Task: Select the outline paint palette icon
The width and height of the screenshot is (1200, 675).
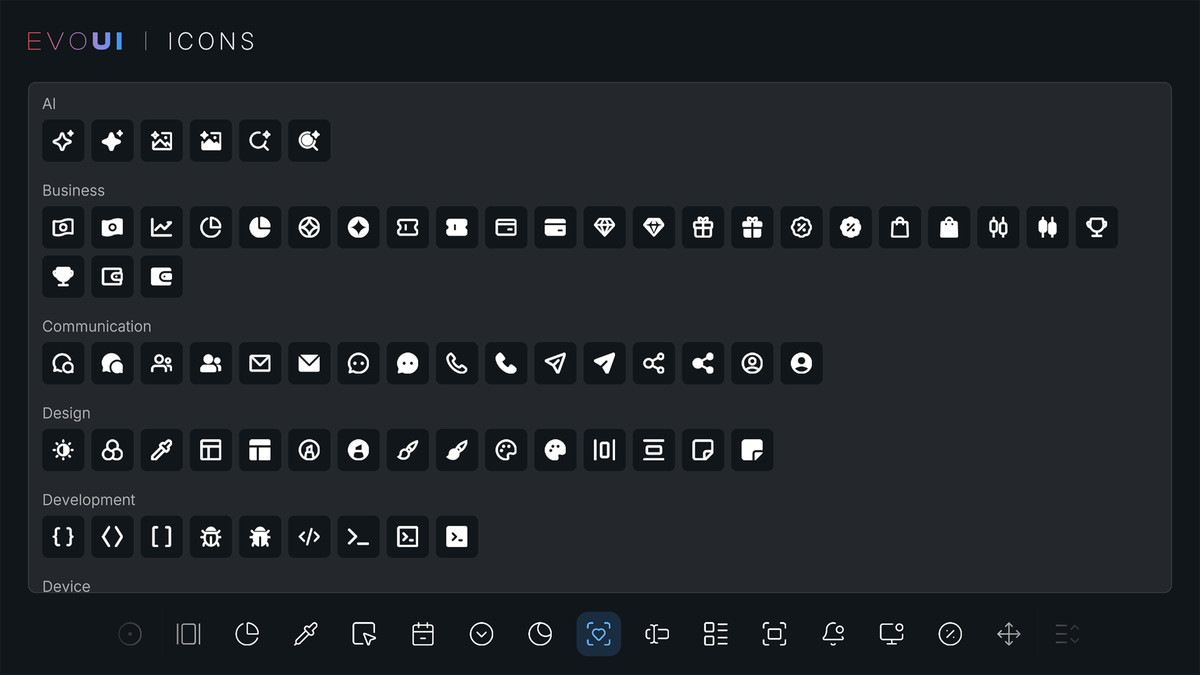Action: pyautogui.click(x=506, y=451)
